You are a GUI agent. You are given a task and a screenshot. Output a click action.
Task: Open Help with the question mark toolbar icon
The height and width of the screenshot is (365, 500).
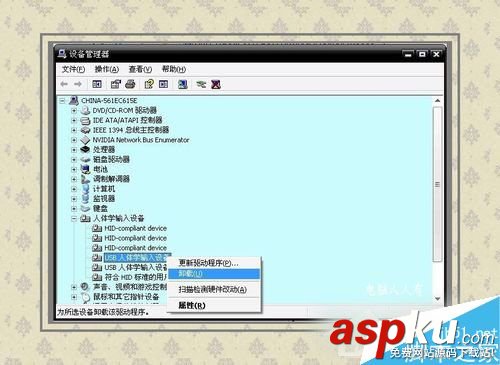[149, 84]
